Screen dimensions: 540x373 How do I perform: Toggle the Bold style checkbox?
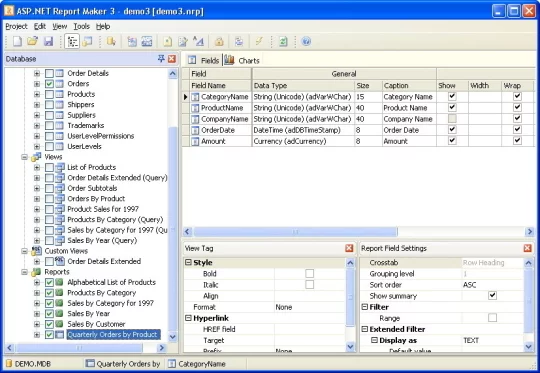coord(310,273)
